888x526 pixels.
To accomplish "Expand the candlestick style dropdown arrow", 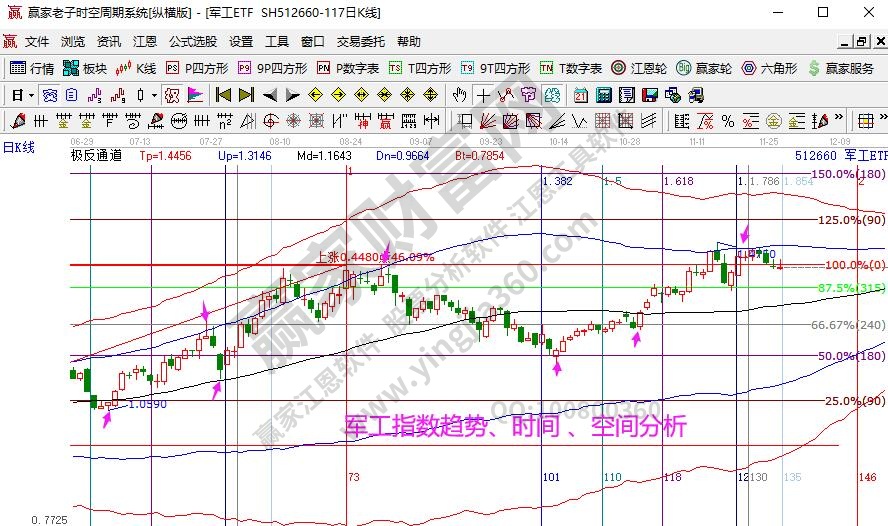I will tap(153, 95).
